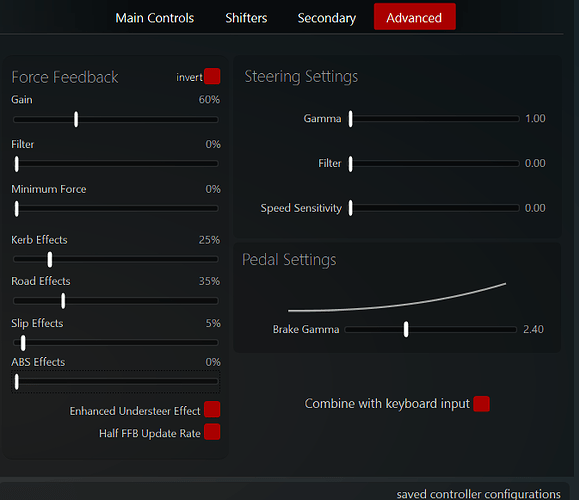Open the Shifters tab
This screenshot has height=500, width=579.
coord(246,18)
